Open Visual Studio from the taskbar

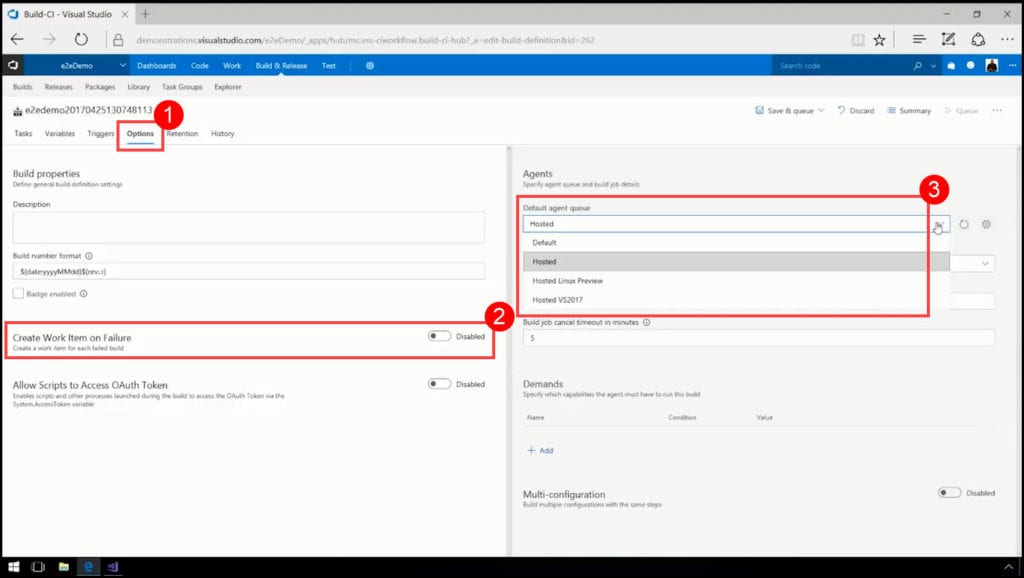[x=112, y=567]
